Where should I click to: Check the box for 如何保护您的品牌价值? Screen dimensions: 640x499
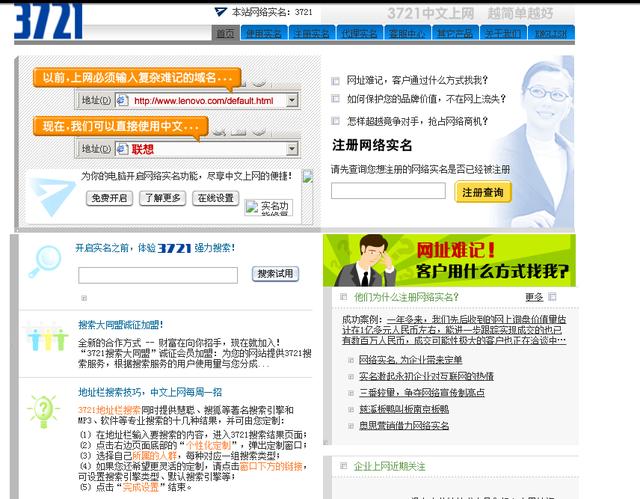point(335,99)
